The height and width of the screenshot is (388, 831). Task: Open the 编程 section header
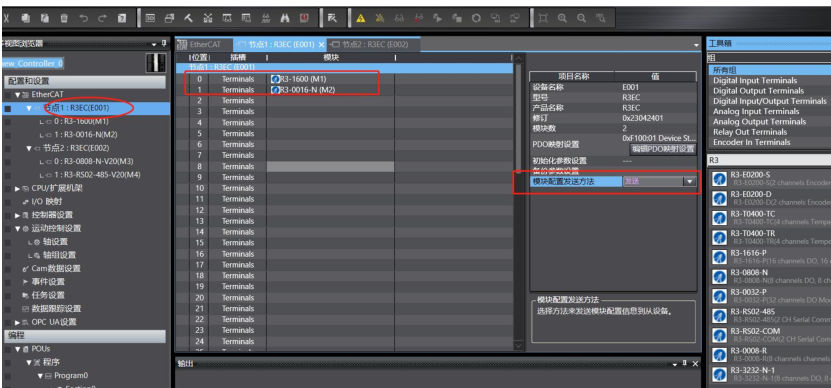pos(85,336)
